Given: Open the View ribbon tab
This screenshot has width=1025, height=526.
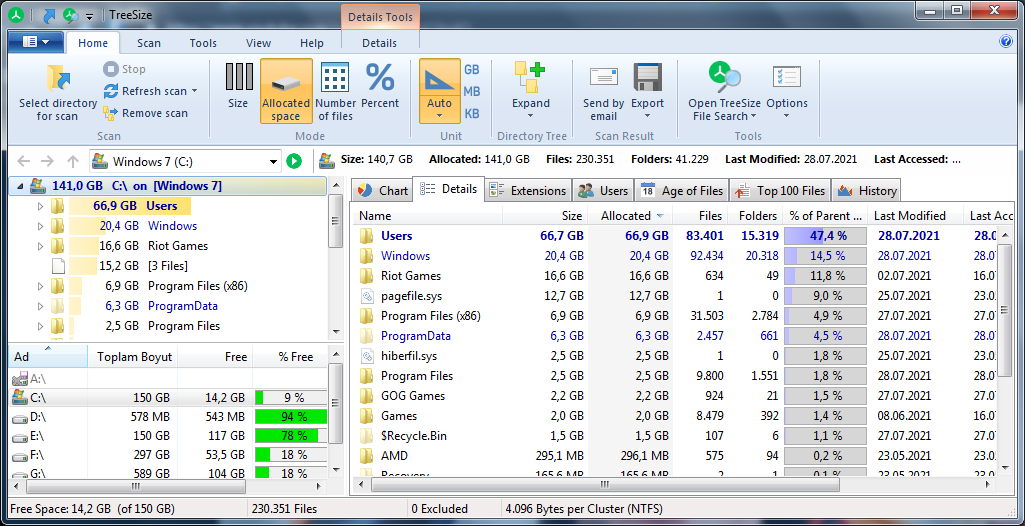Looking at the screenshot, I should coord(258,43).
